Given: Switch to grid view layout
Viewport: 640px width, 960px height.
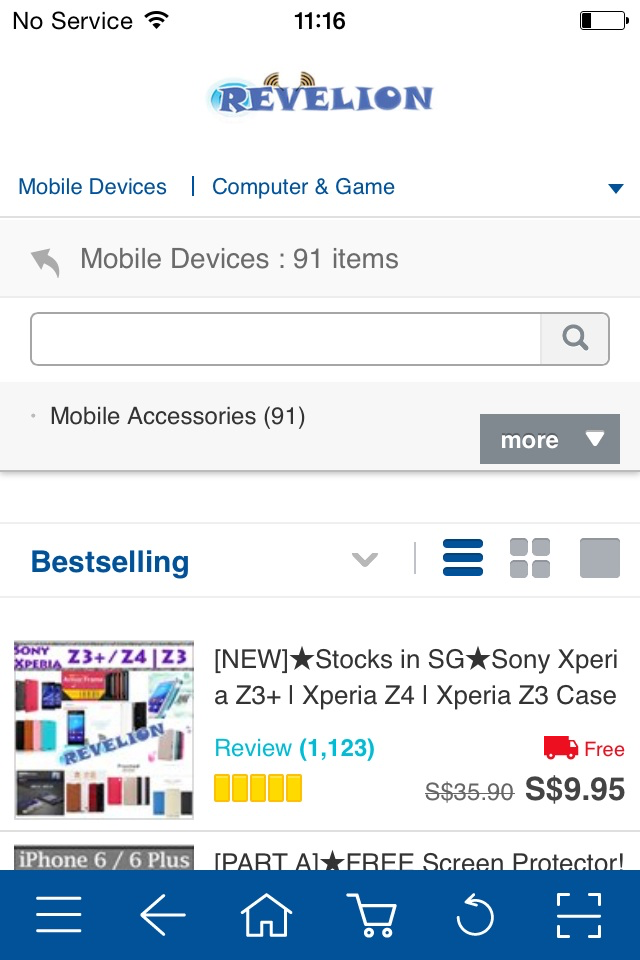Looking at the screenshot, I should (530, 558).
